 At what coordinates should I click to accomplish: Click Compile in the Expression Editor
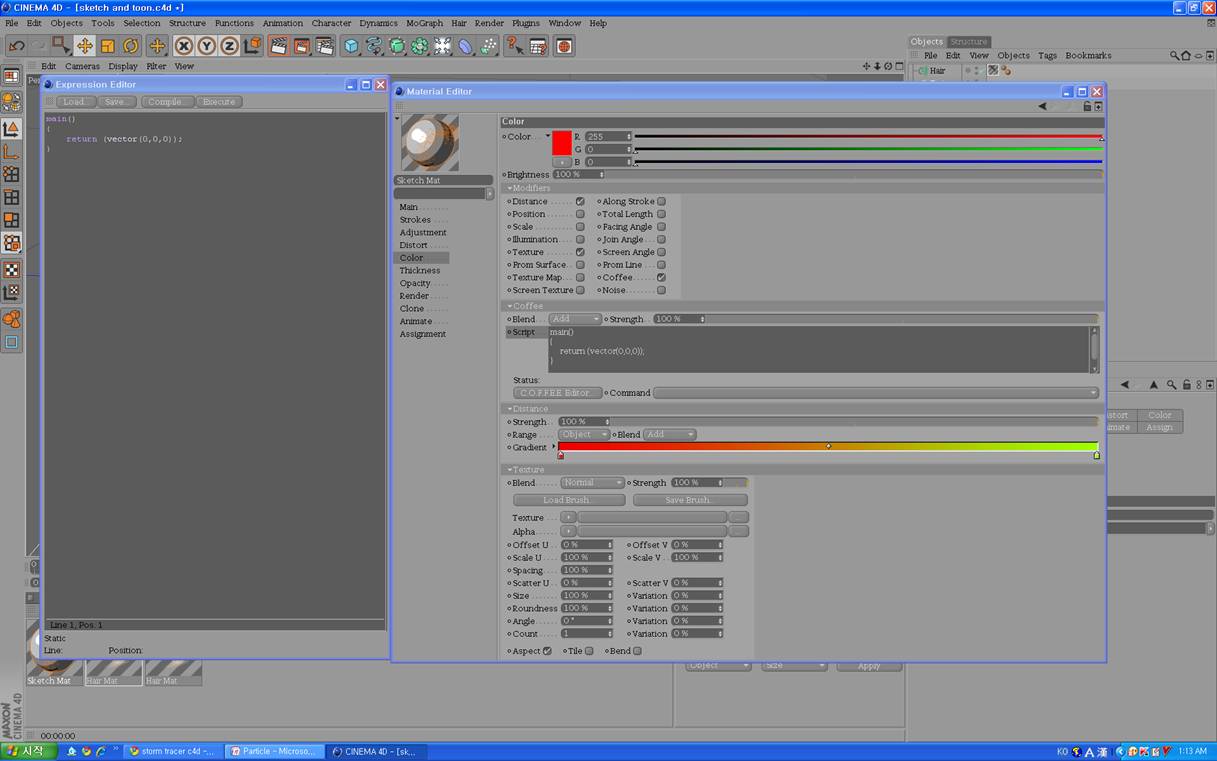click(166, 102)
